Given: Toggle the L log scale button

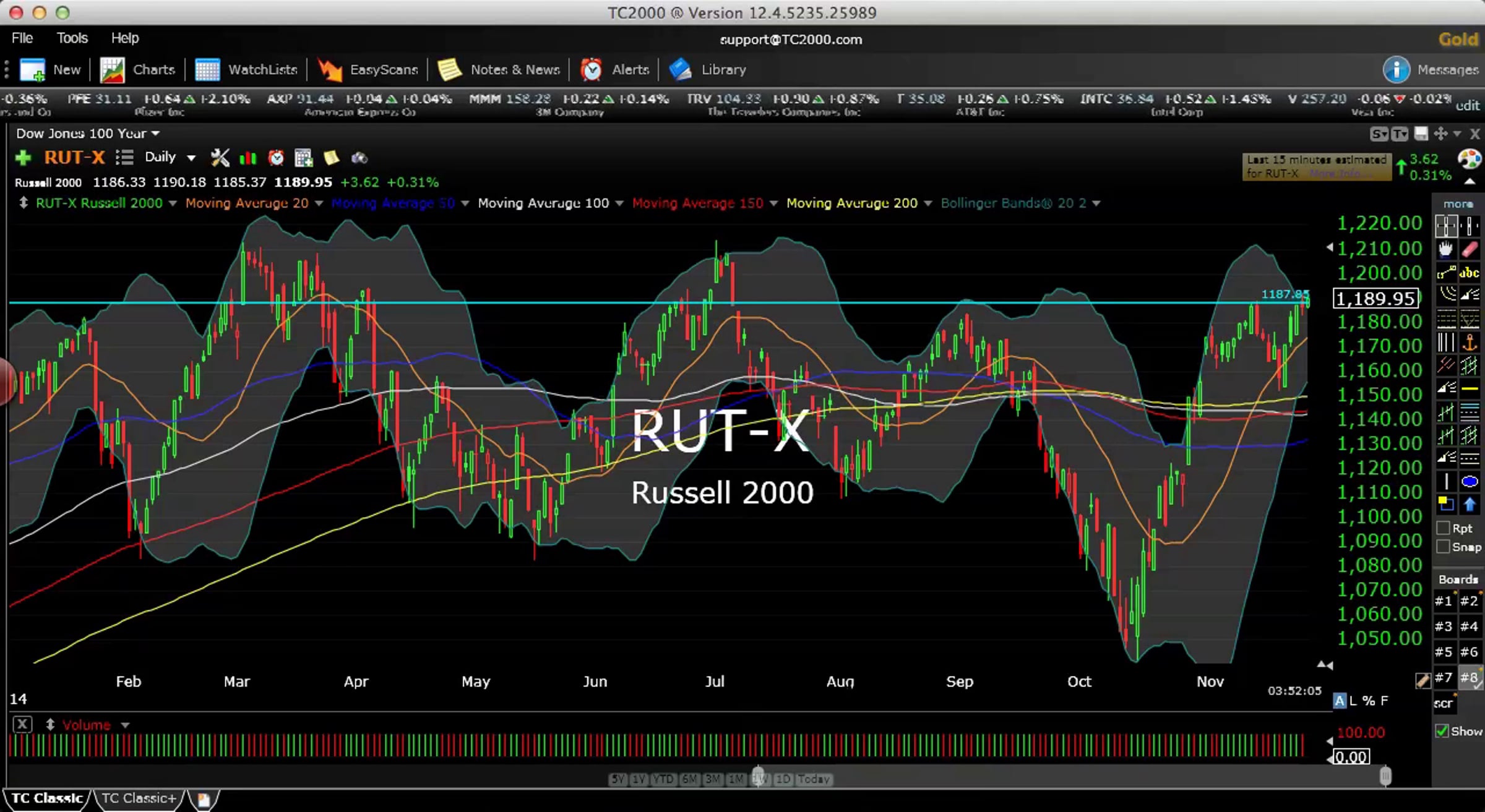Looking at the screenshot, I should point(1353,701).
